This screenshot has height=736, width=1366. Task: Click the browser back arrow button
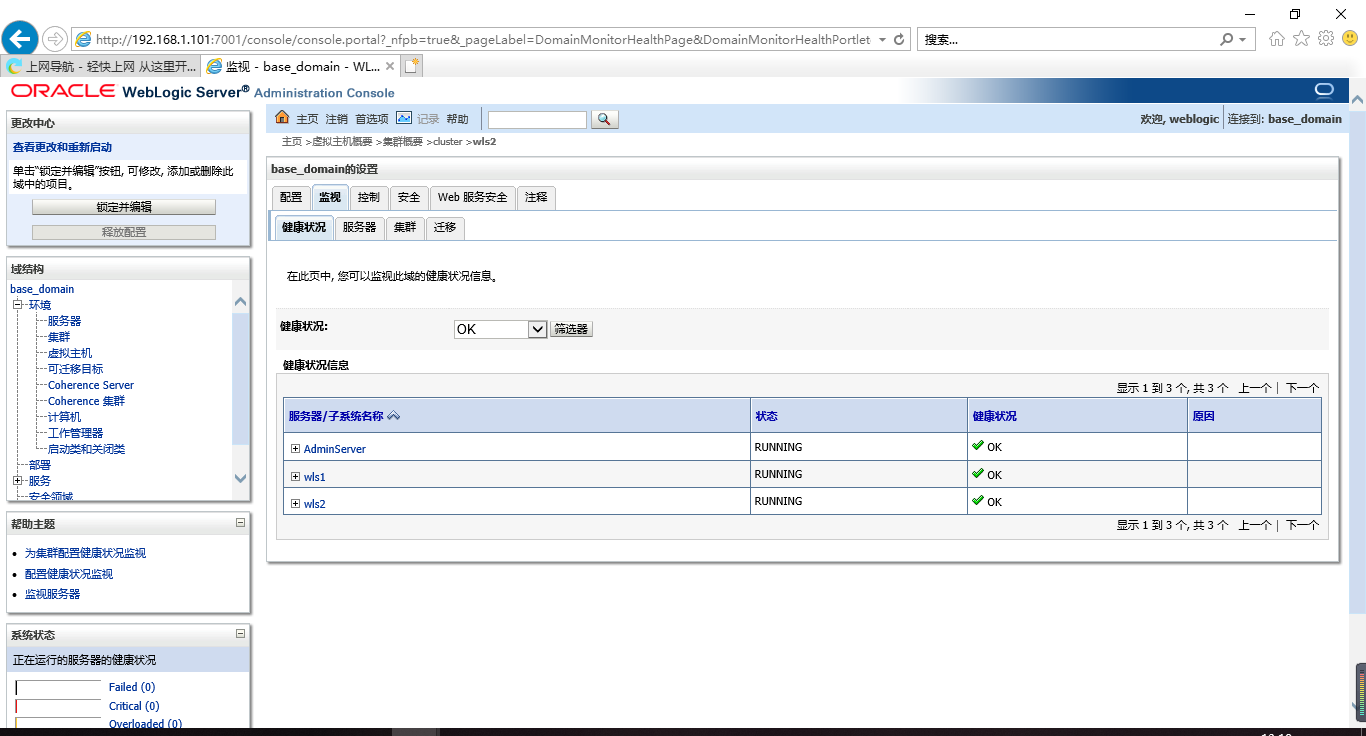21,39
